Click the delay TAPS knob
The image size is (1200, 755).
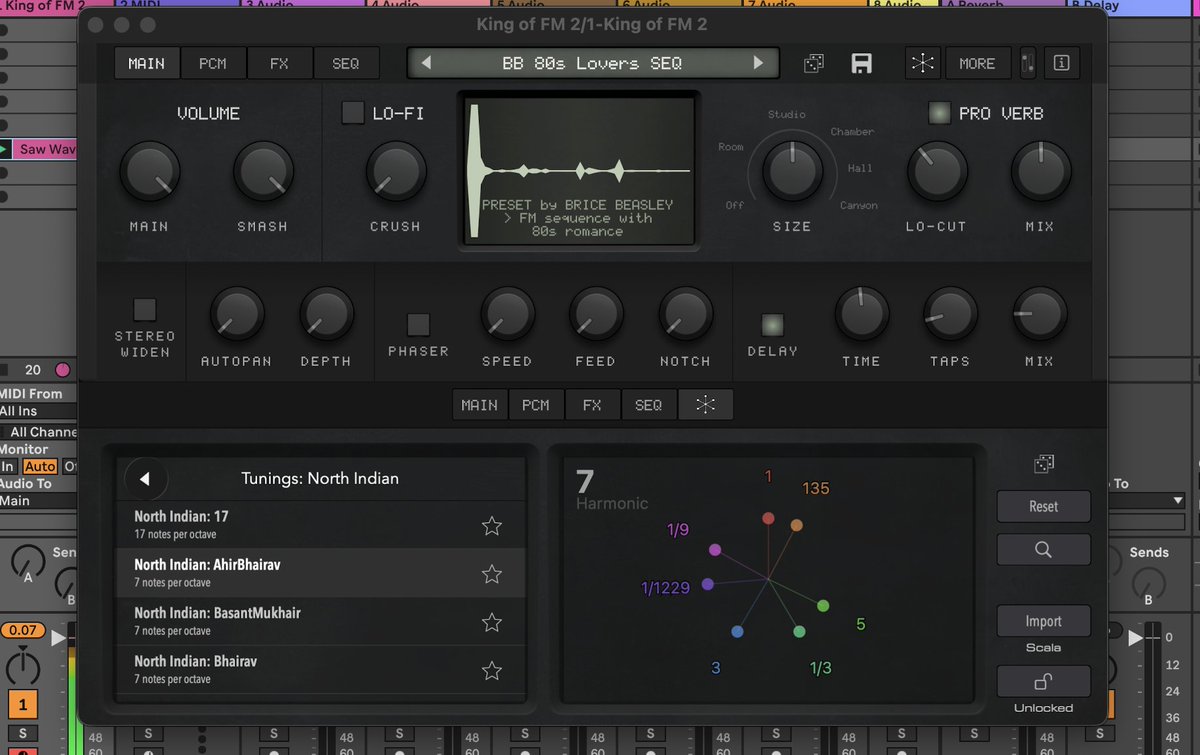click(949, 314)
